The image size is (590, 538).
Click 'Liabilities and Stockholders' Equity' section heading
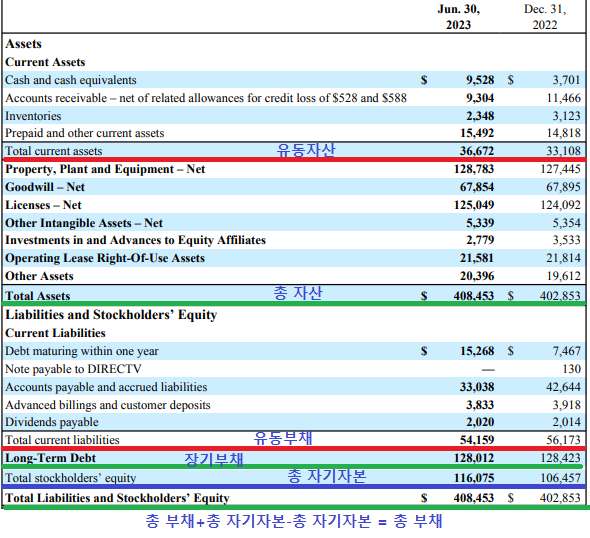point(111,315)
